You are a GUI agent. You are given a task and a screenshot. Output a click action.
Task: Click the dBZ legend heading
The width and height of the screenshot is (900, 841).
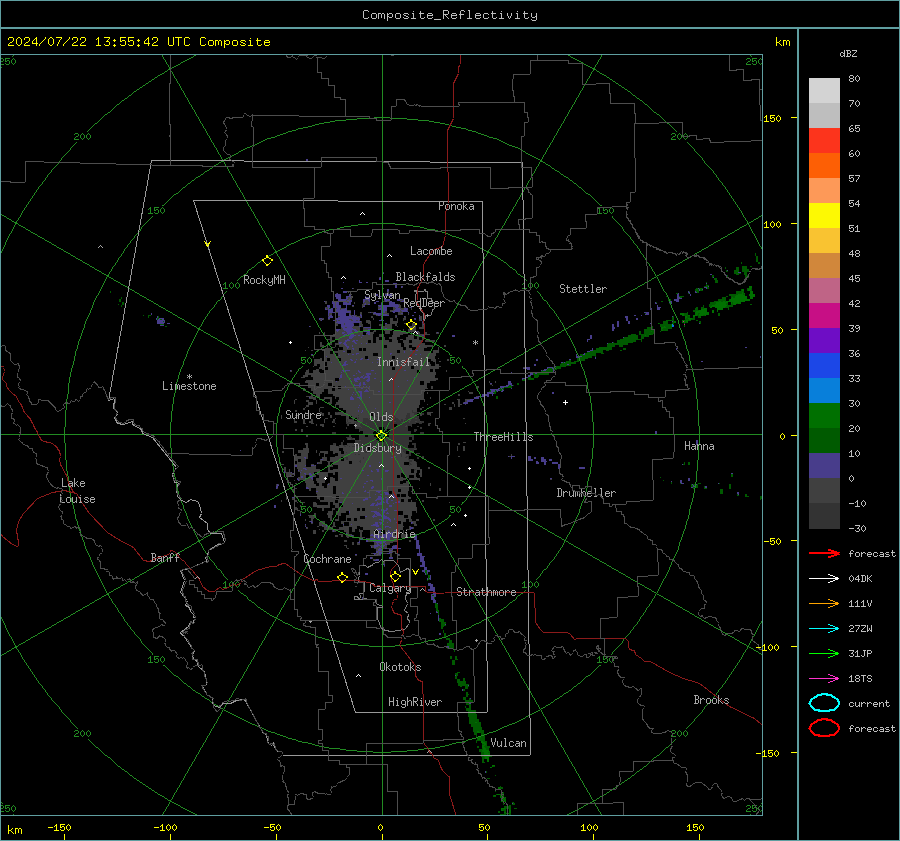pyautogui.click(x=848, y=53)
